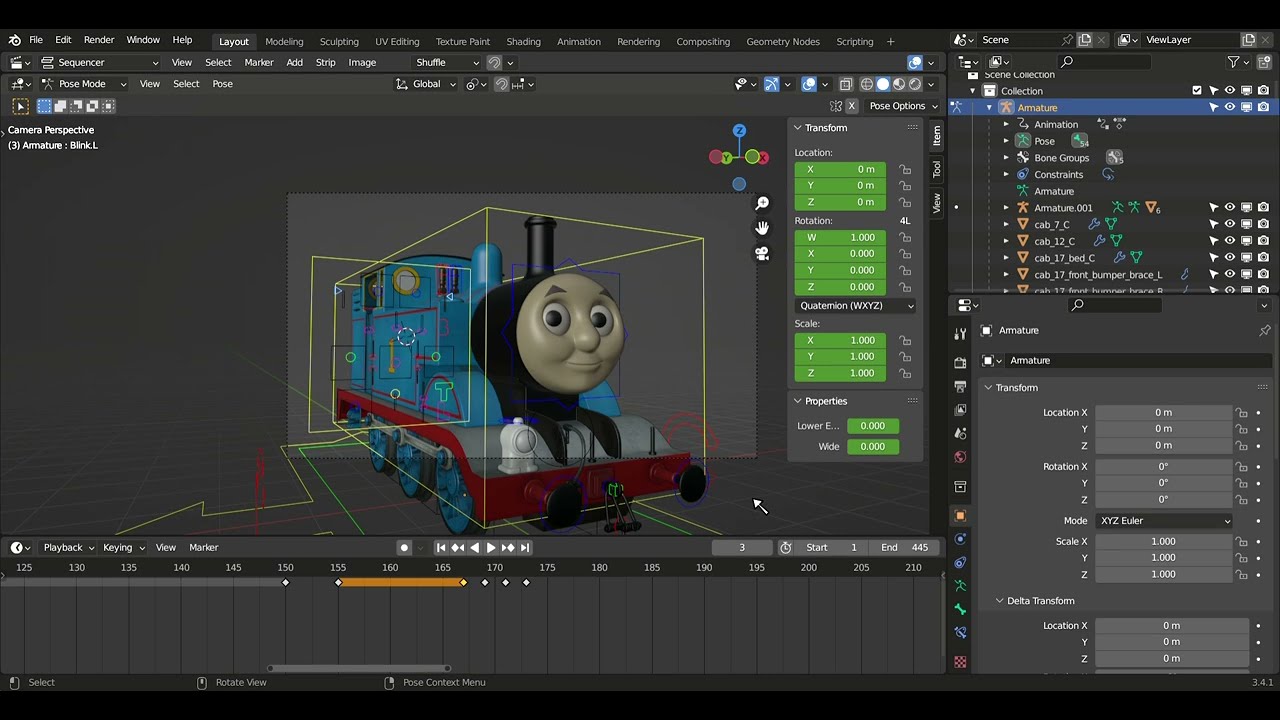
Task: Uncheck the Collection exclude checkbox
Action: tap(1197, 90)
